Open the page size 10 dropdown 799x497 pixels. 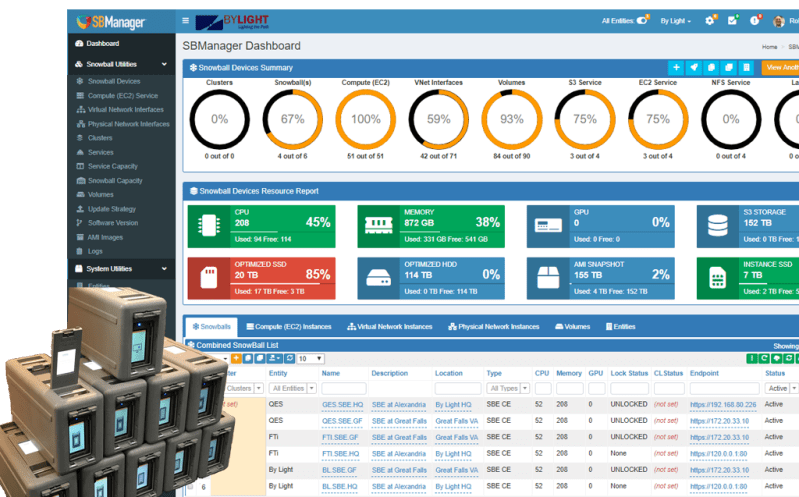[310, 359]
